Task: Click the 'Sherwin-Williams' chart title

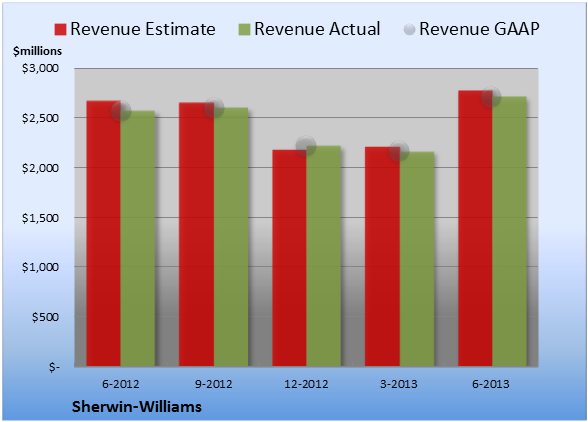Action: coord(137,407)
